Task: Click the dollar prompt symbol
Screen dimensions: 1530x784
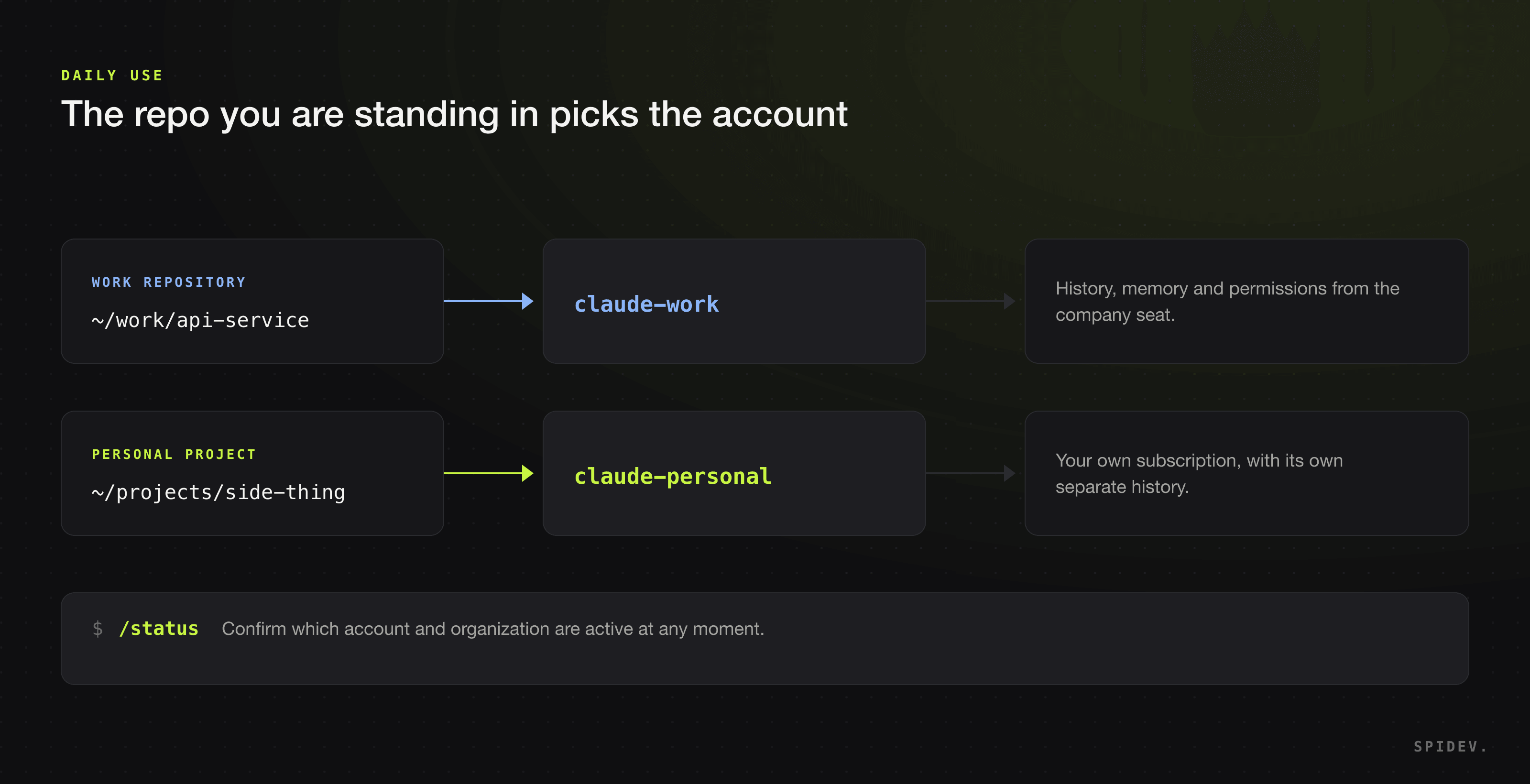Action: (x=98, y=628)
